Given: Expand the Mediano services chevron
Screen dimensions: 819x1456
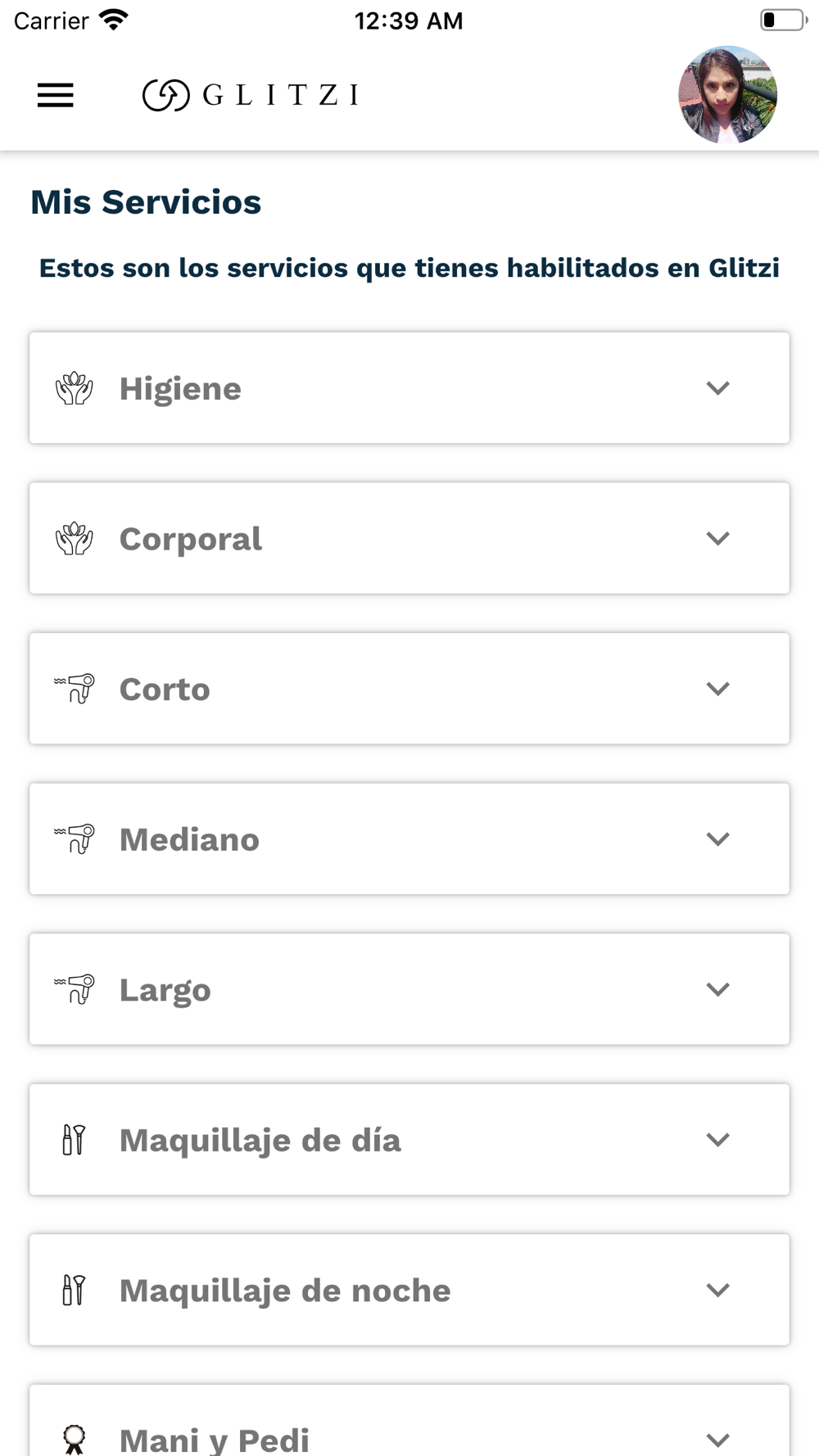Looking at the screenshot, I should tap(717, 839).
